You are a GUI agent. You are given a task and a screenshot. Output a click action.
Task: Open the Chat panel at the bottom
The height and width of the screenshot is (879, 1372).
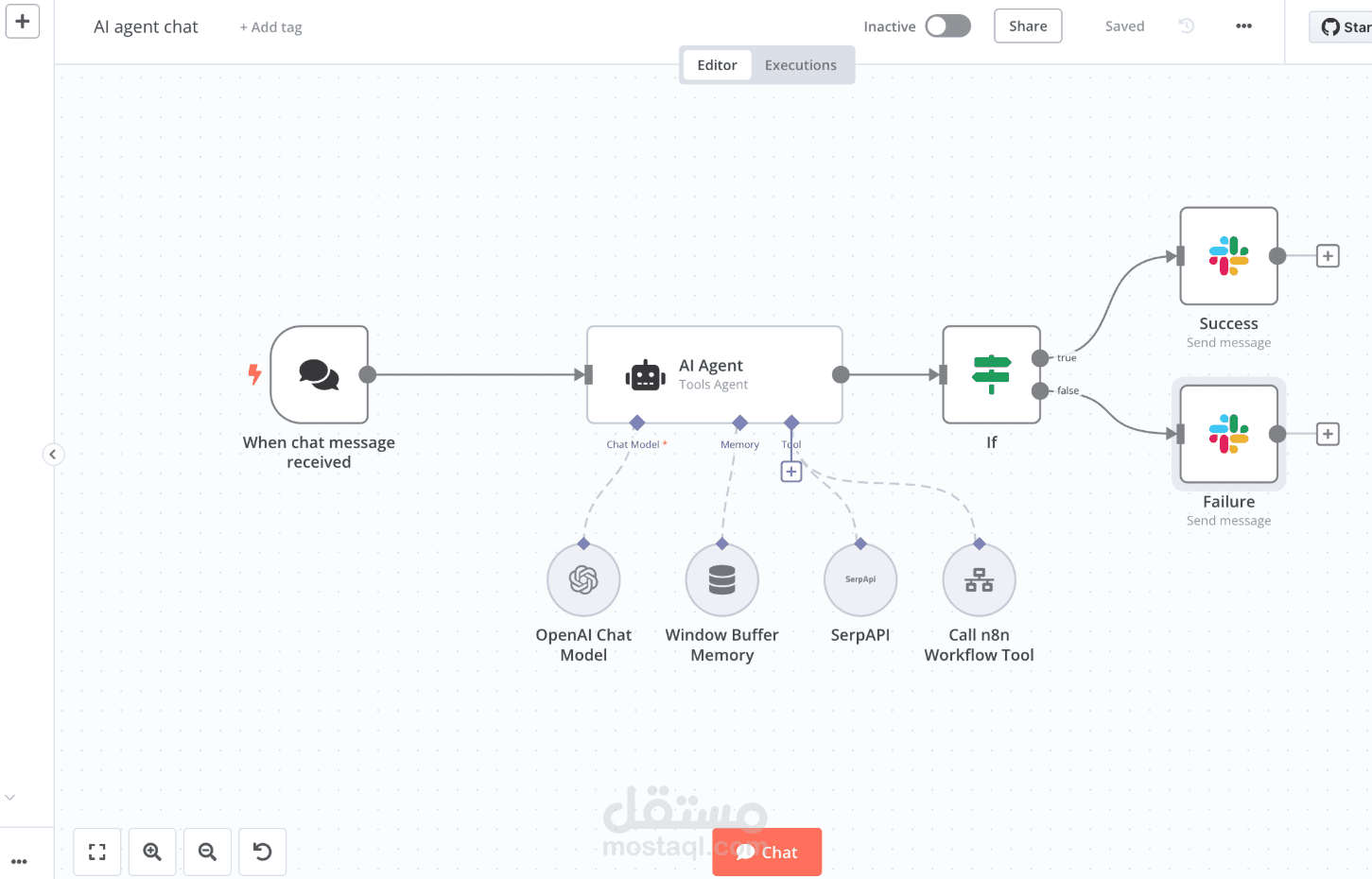click(x=767, y=852)
